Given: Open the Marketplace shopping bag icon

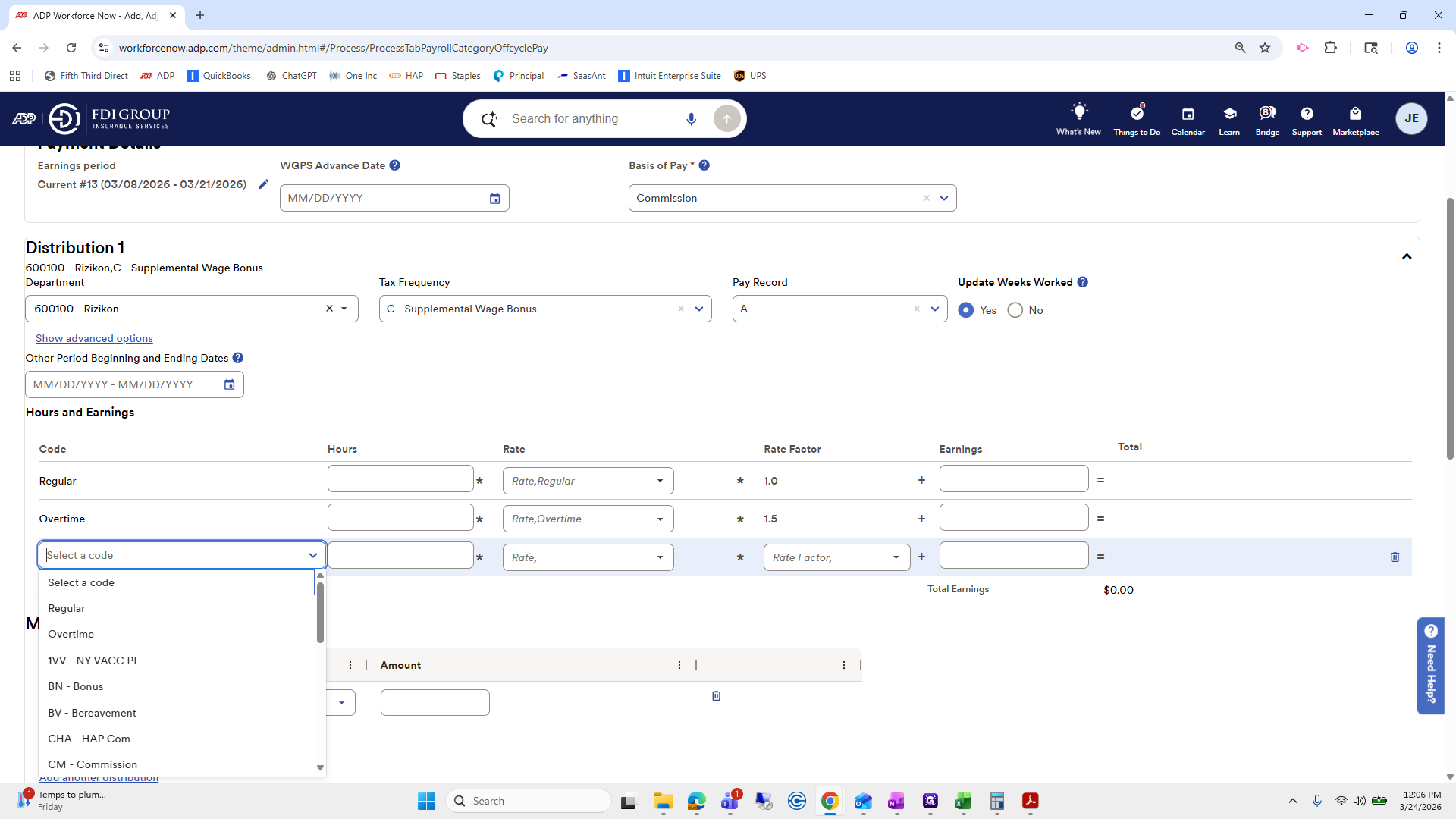Looking at the screenshot, I should pos(1355,114).
